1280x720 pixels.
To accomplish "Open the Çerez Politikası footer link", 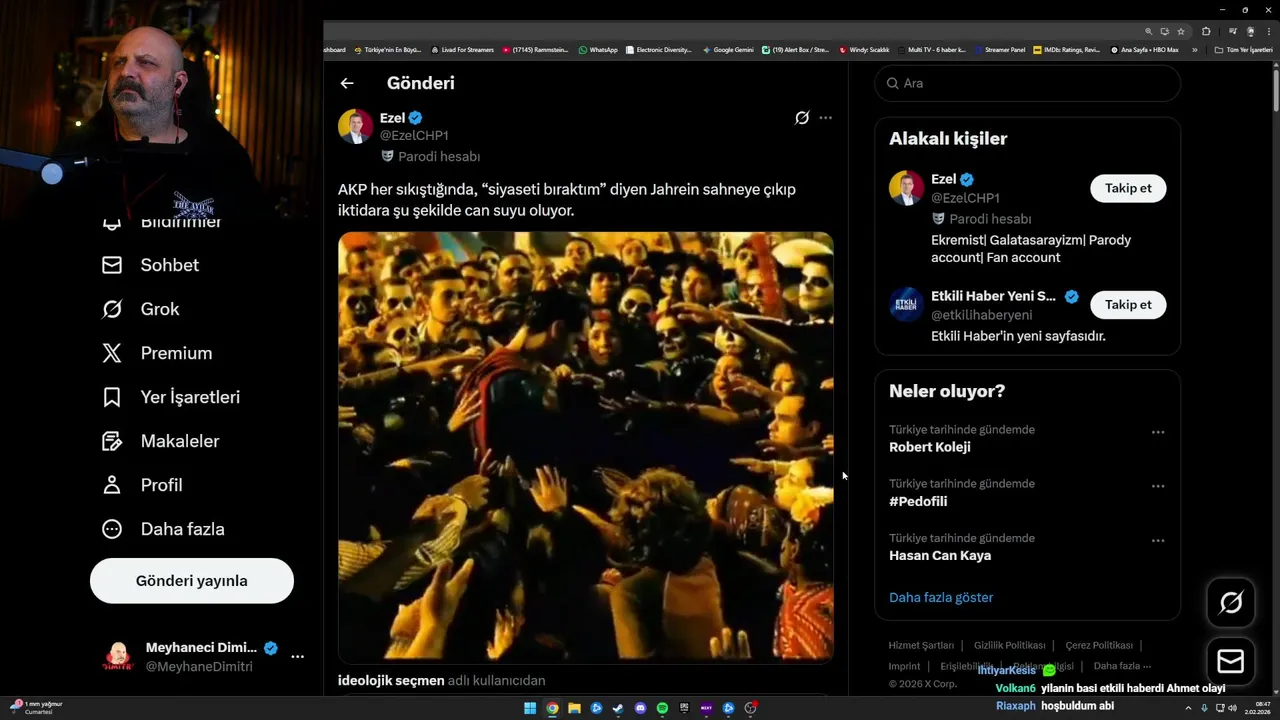I will [x=1099, y=645].
